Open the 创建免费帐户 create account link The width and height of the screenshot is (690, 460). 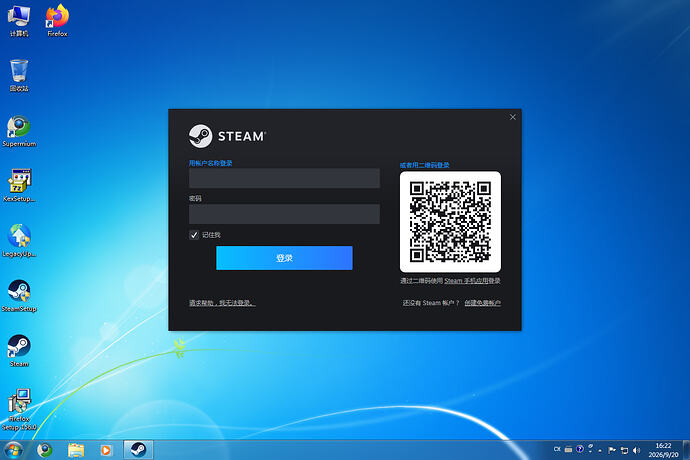(x=482, y=303)
